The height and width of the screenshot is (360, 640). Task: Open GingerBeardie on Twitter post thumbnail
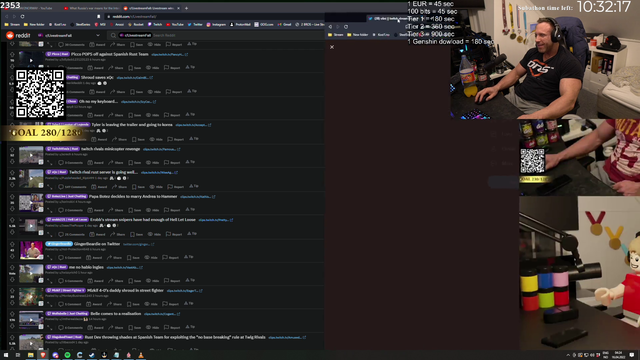coord(31,250)
